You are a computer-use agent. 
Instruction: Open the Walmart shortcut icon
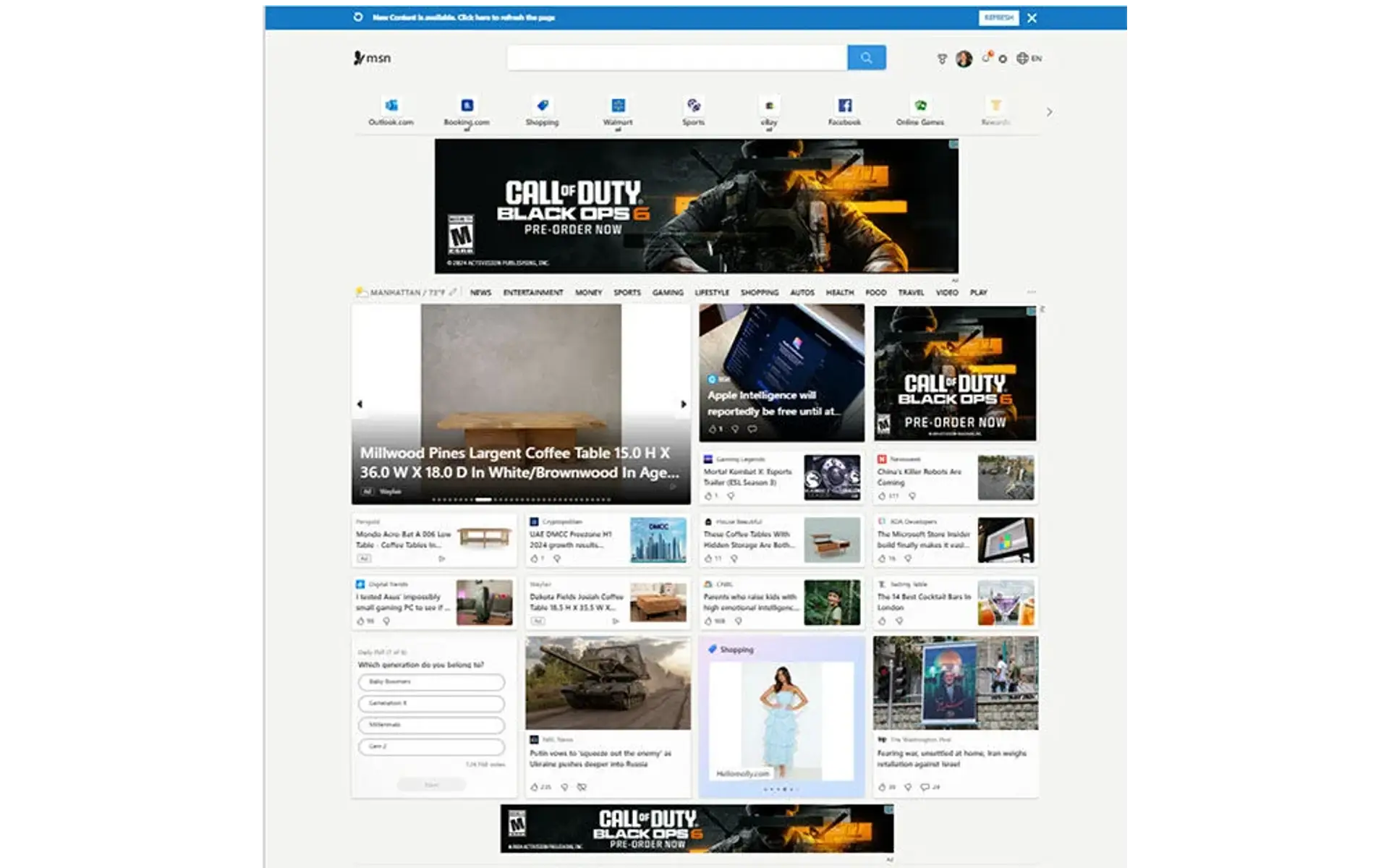tap(618, 106)
